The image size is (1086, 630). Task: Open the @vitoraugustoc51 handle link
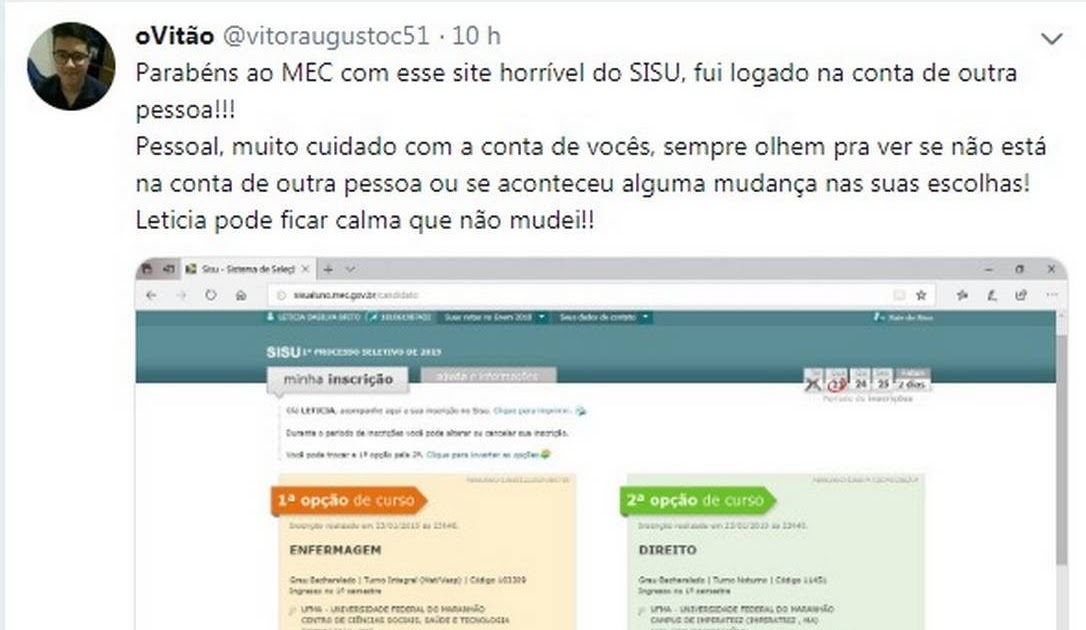[326, 35]
